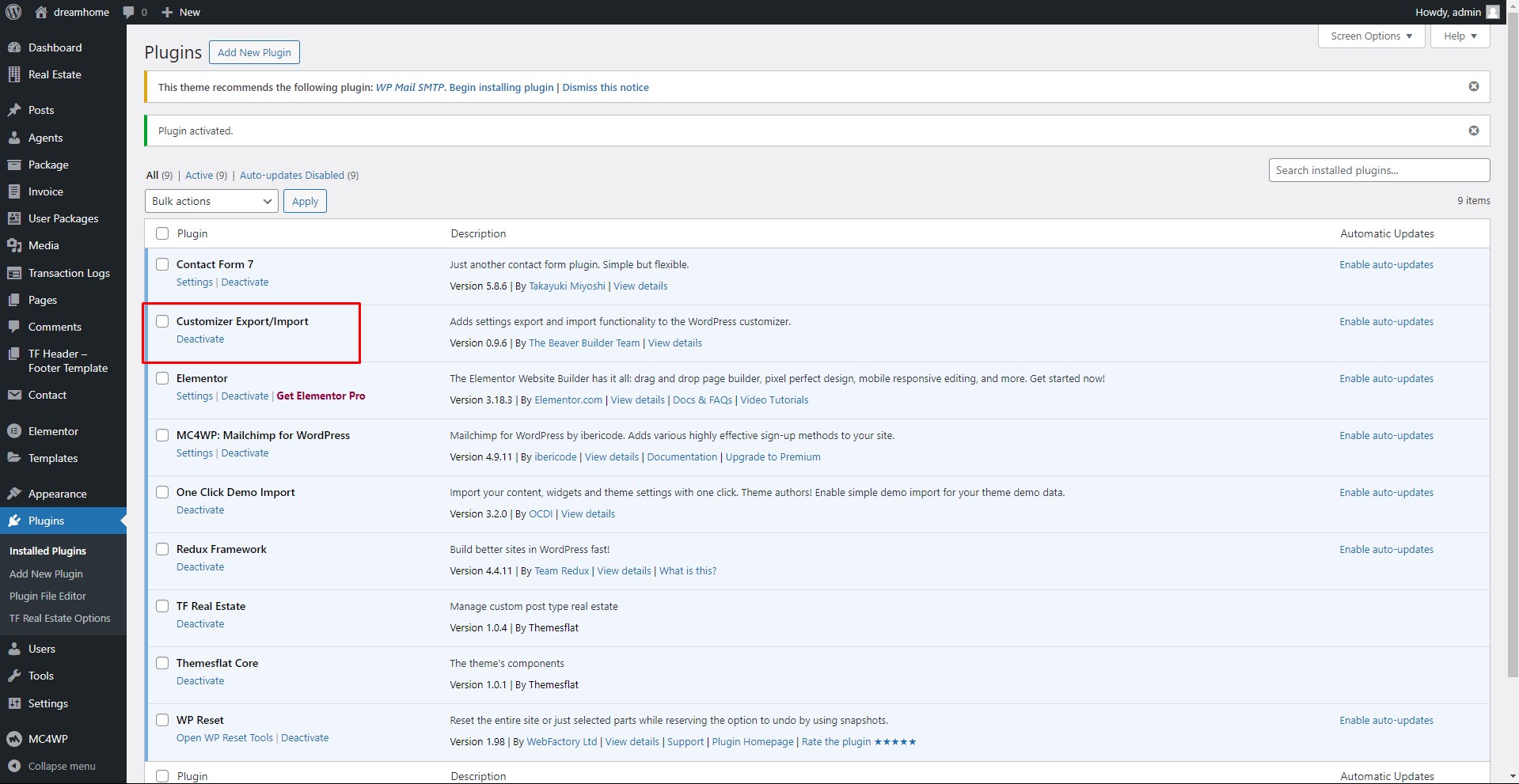The width and height of the screenshot is (1519, 784).
Task: Select the One Click Demo Import checkbox
Action: pos(162,492)
